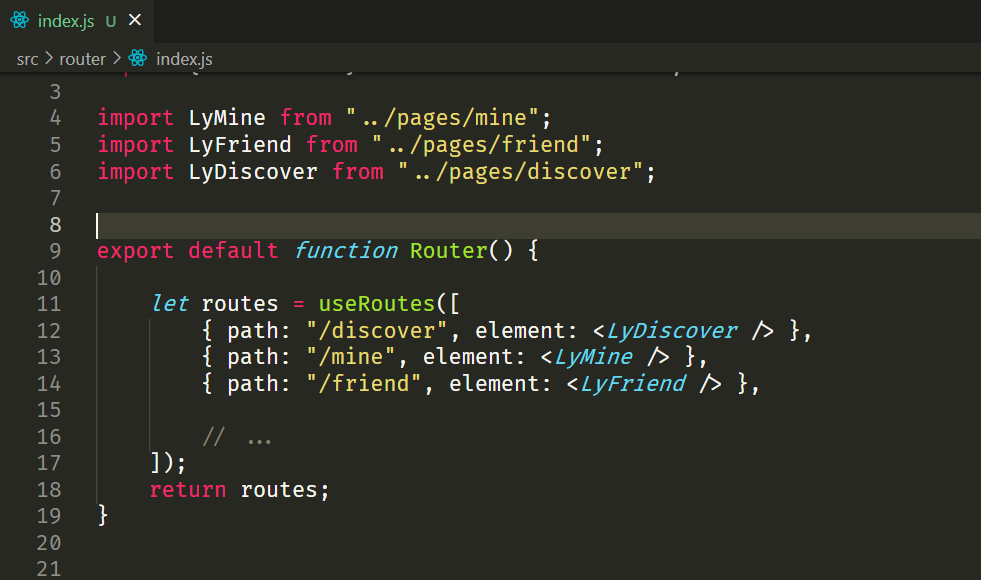Click the untracked 'U' git status marker
This screenshot has width=981, height=580.
(111, 22)
